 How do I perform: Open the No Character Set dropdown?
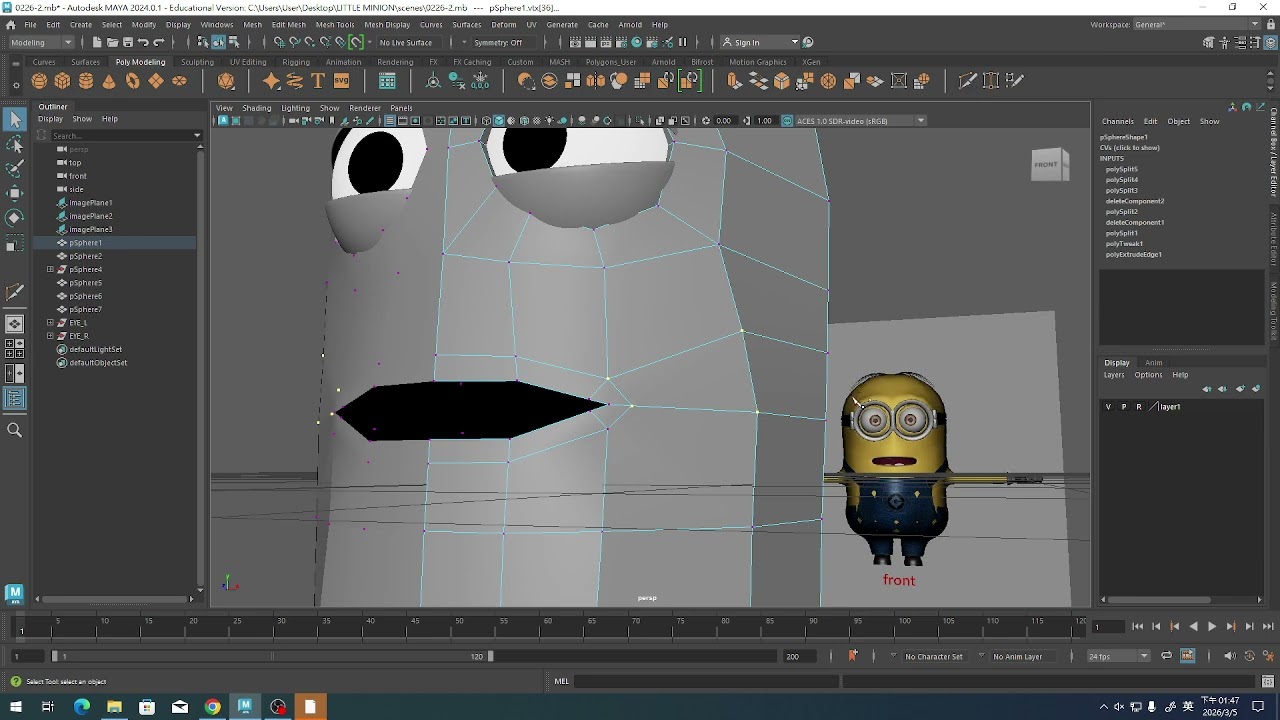[x=933, y=656]
